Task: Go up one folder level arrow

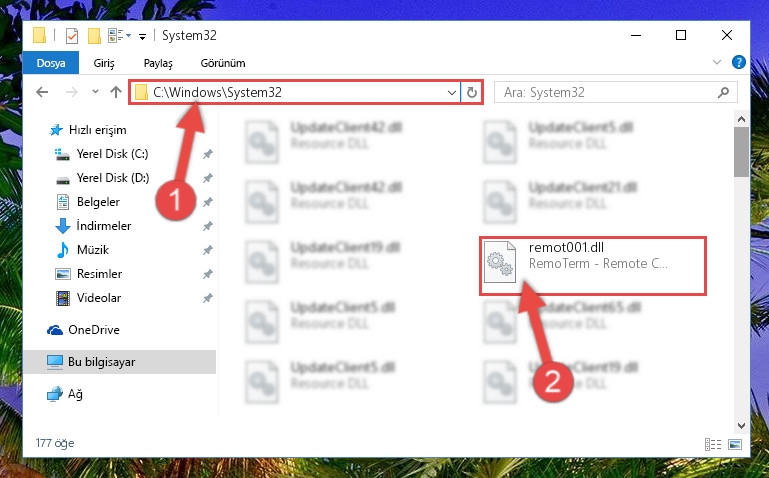Action: click(116, 92)
